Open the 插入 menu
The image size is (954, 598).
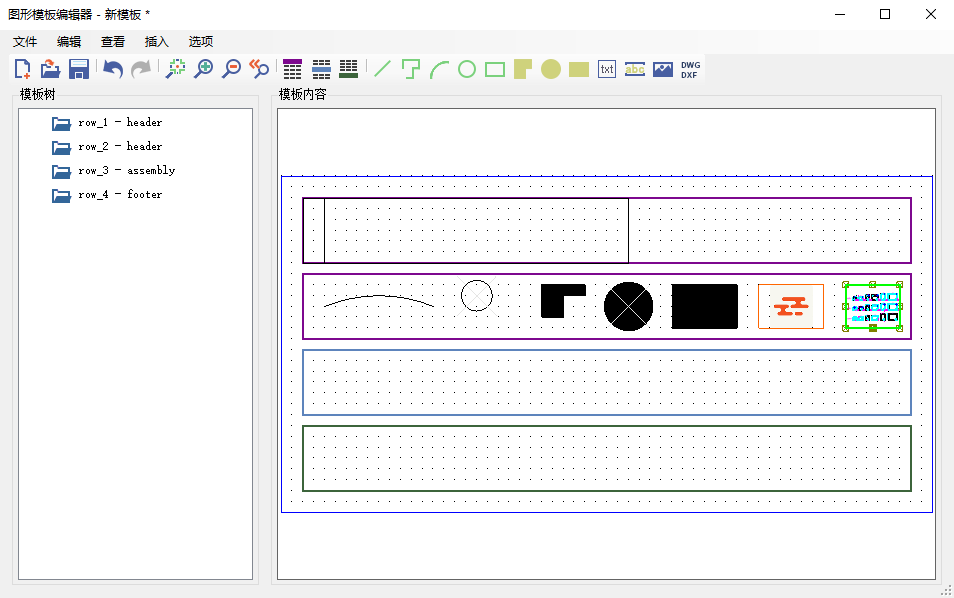pos(156,41)
